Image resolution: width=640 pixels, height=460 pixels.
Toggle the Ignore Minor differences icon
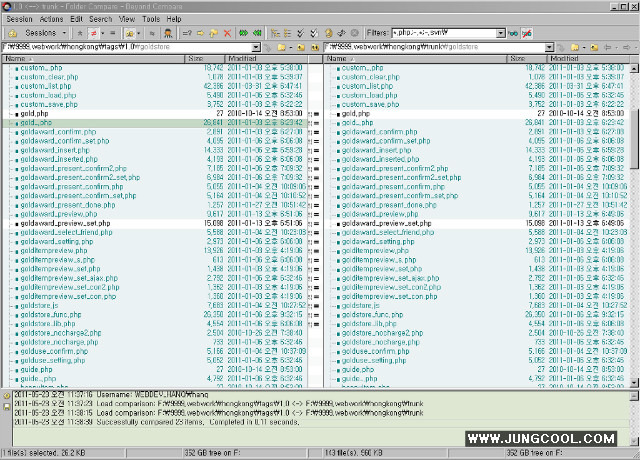pos(152,33)
